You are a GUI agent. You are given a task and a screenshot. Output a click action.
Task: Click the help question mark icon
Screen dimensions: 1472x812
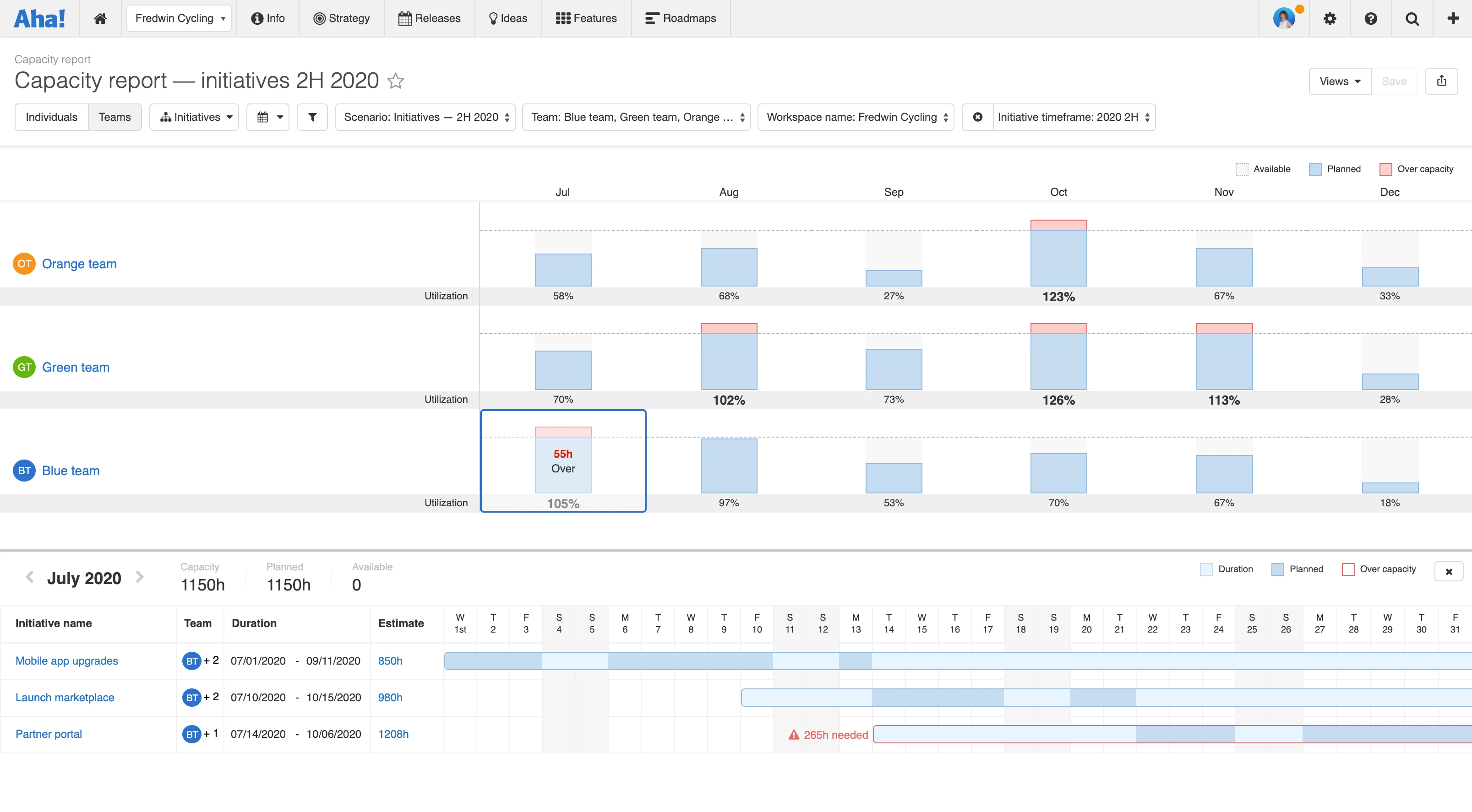[x=1370, y=18]
